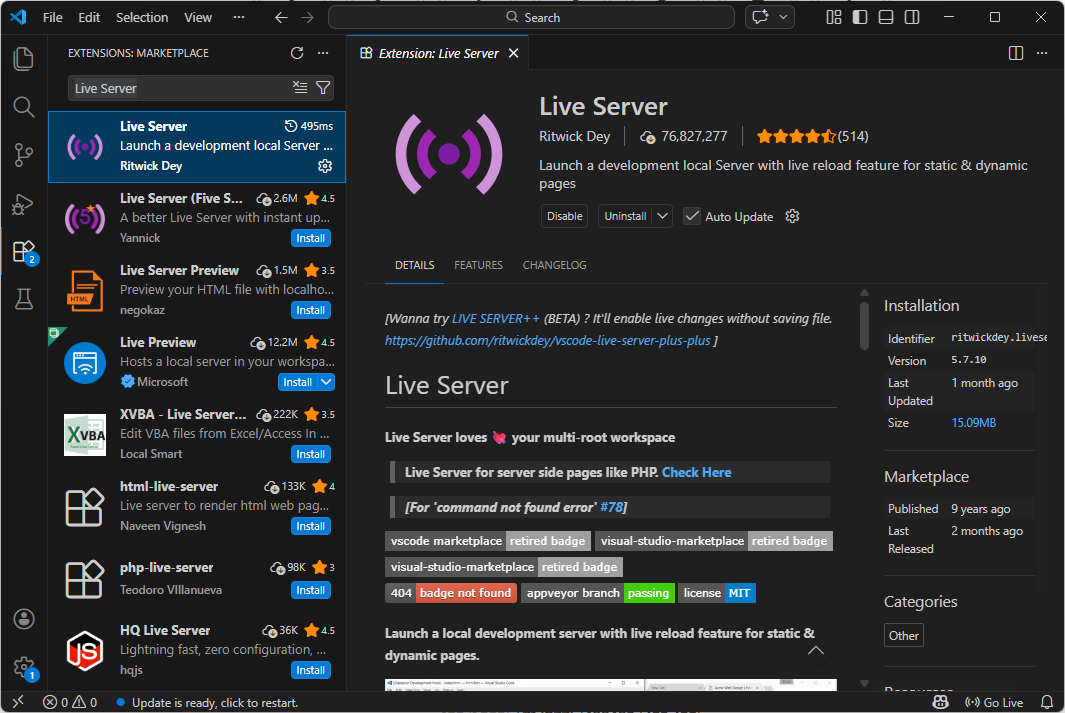Clear extensions search results icon

300,88
